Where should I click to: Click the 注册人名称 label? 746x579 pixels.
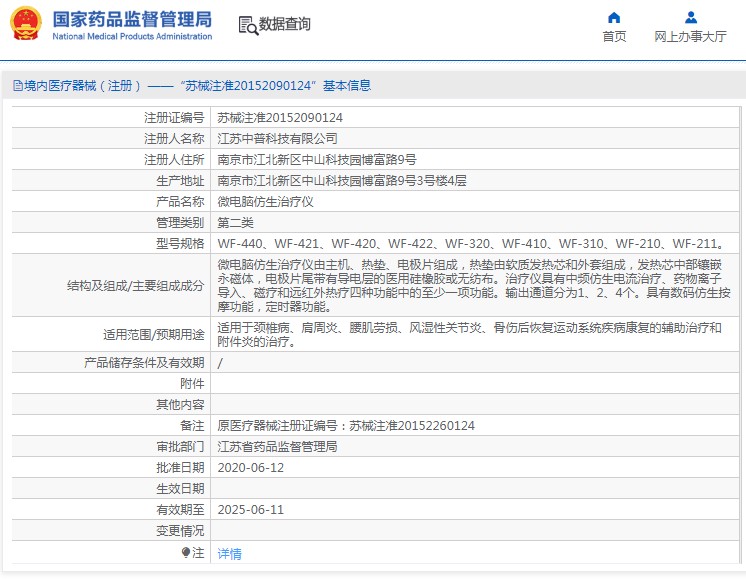click(174, 138)
